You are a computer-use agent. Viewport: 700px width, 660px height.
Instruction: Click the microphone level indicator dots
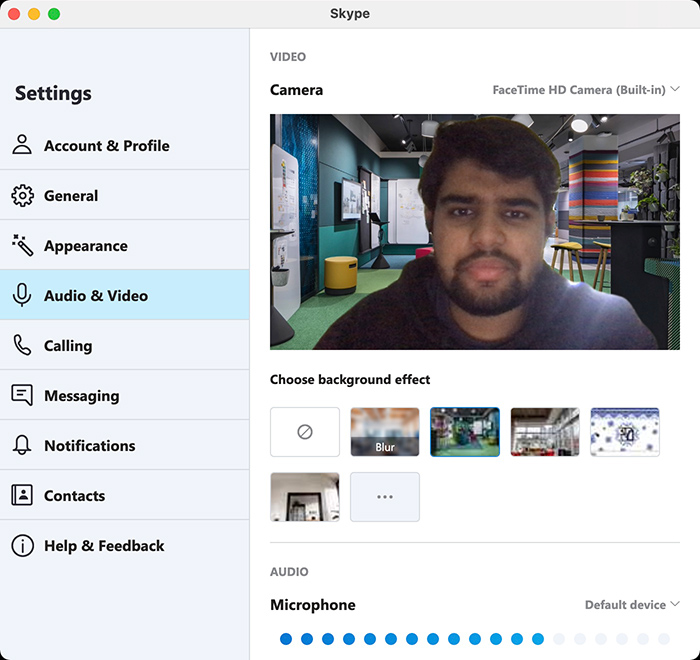[475, 639]
